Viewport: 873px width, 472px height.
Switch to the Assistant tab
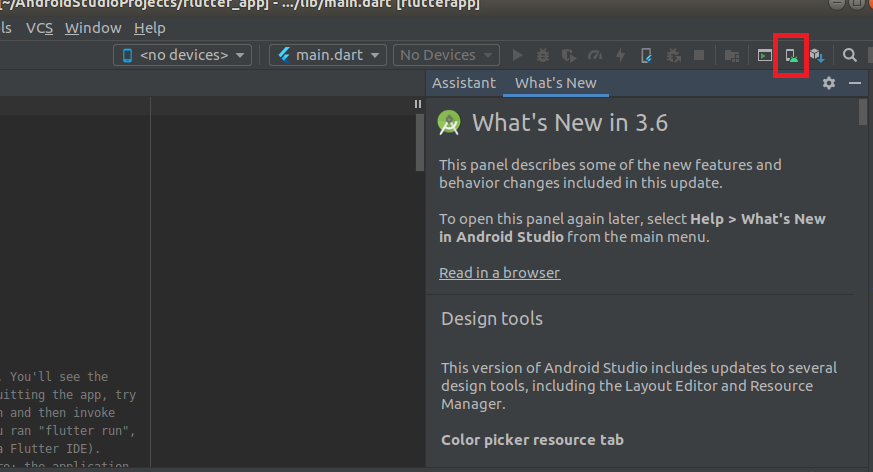click(x=464, y=83)
